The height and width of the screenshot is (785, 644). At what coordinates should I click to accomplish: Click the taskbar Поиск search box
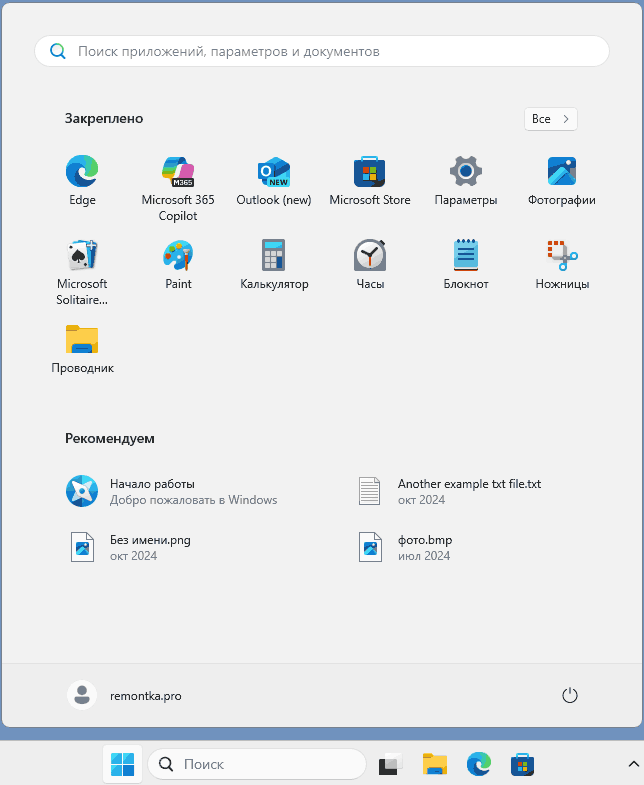point(257,764)
